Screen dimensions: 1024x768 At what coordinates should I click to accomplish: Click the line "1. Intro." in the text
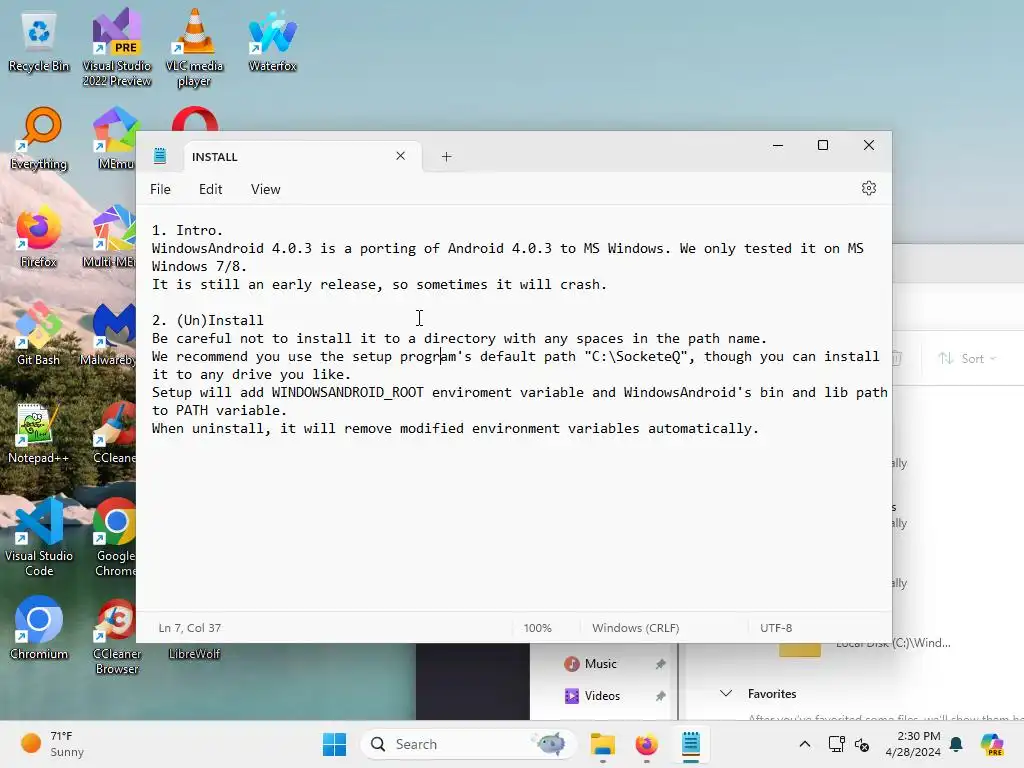click(x=187, y=230)
